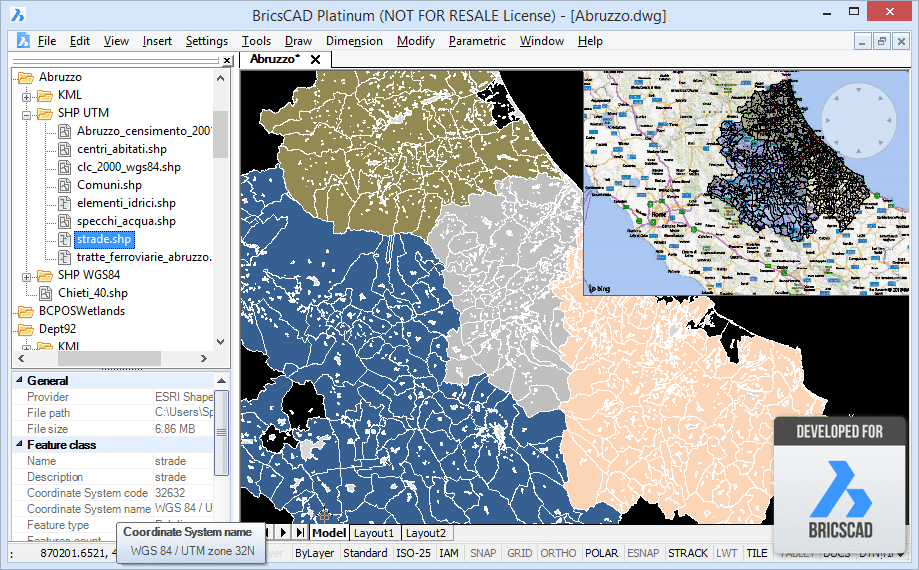The image size is (919, 570).
Task: Collapse the SHP UTM folder
Action: [x=26, y=115]
